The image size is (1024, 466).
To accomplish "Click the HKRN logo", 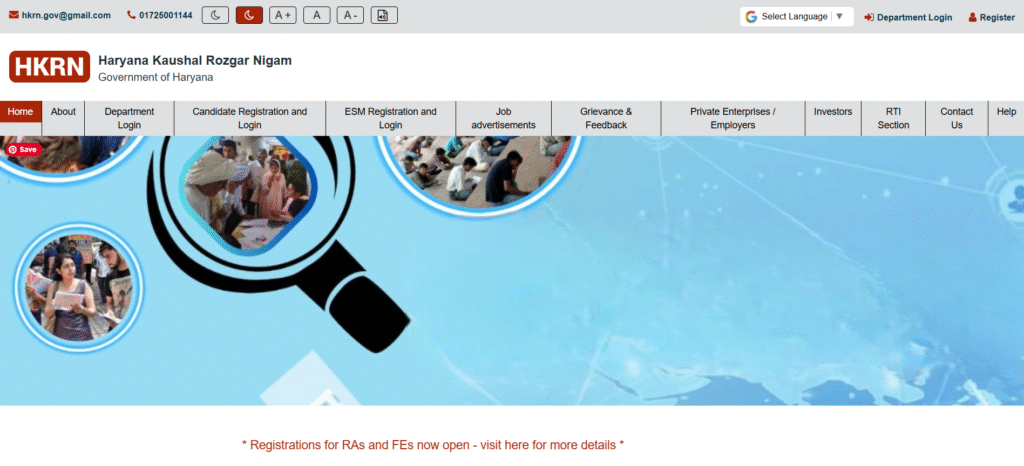I will tap(49, 67).
